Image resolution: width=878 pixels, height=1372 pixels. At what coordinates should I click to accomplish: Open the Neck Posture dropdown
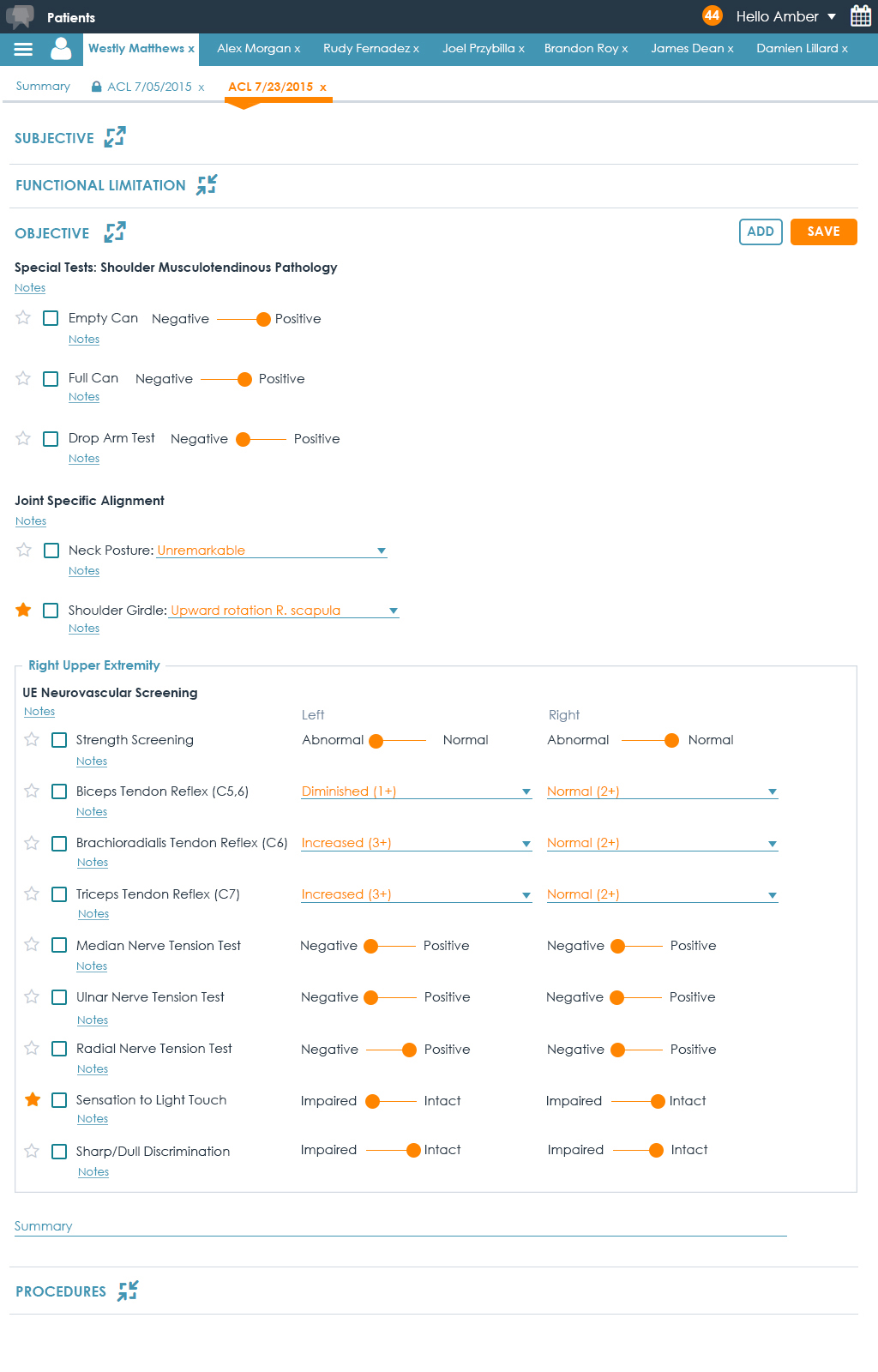[272, 551]
